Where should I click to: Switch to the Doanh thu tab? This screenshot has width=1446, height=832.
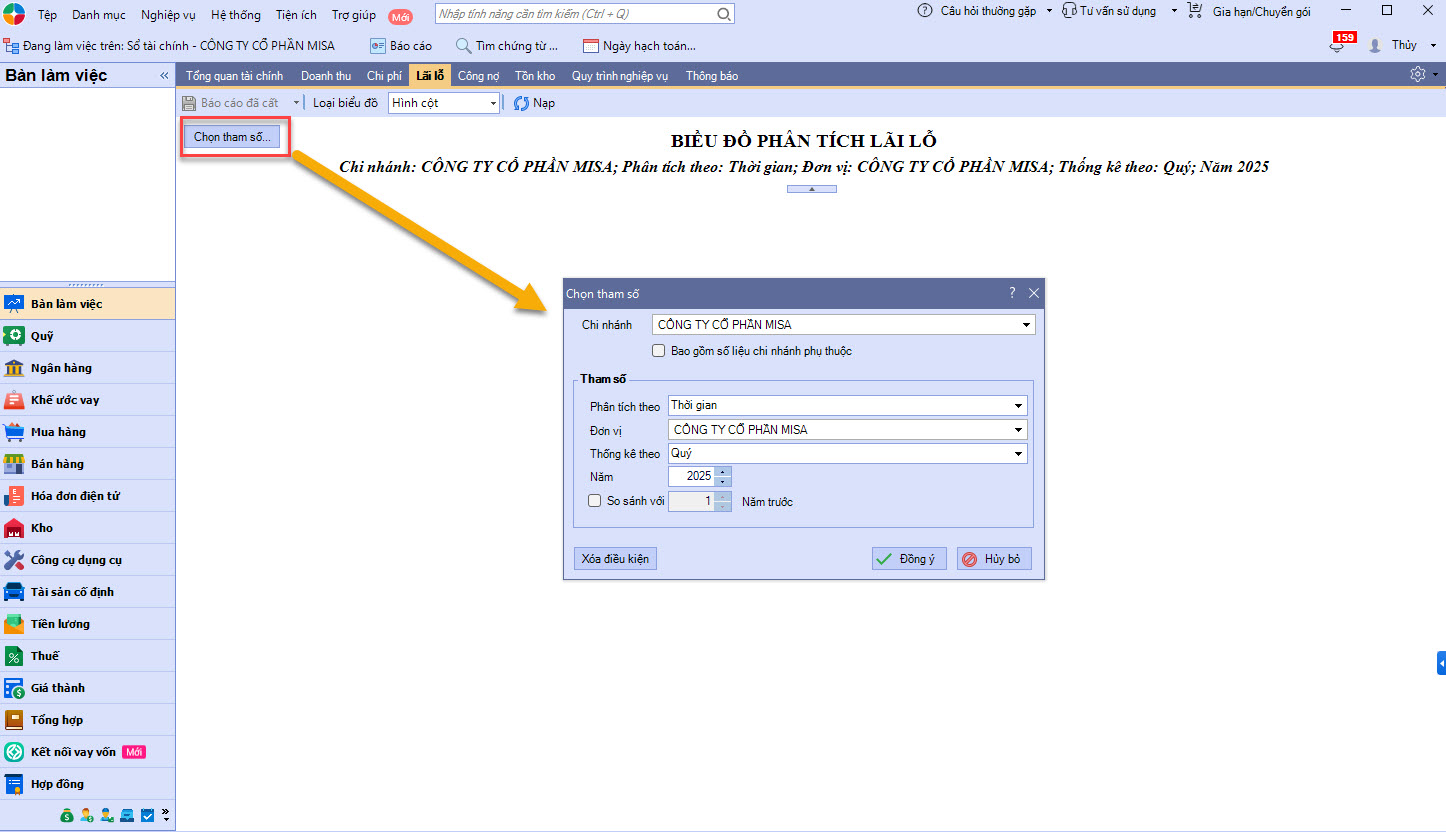click(x=326, y=76)
